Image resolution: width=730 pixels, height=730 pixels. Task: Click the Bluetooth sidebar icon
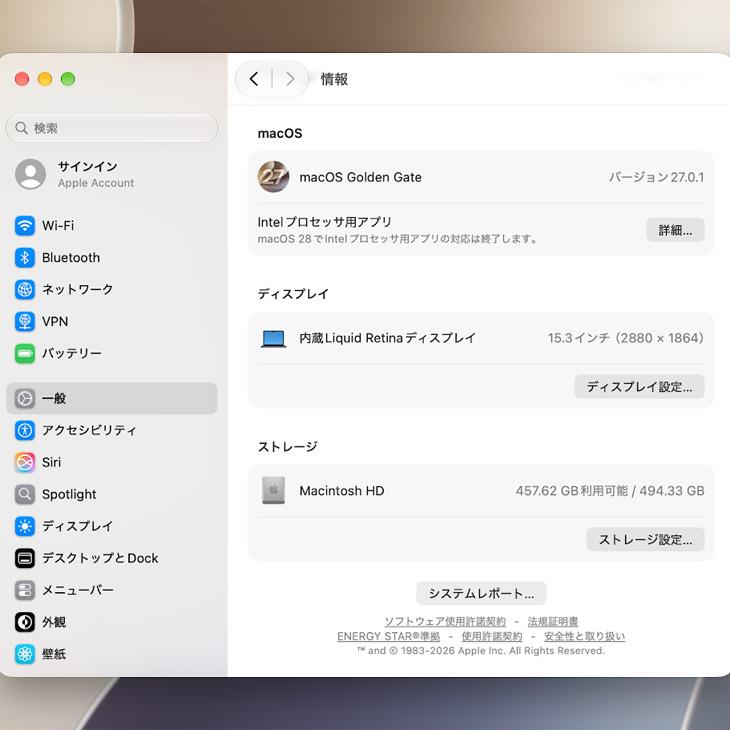[x=25, y=257]
